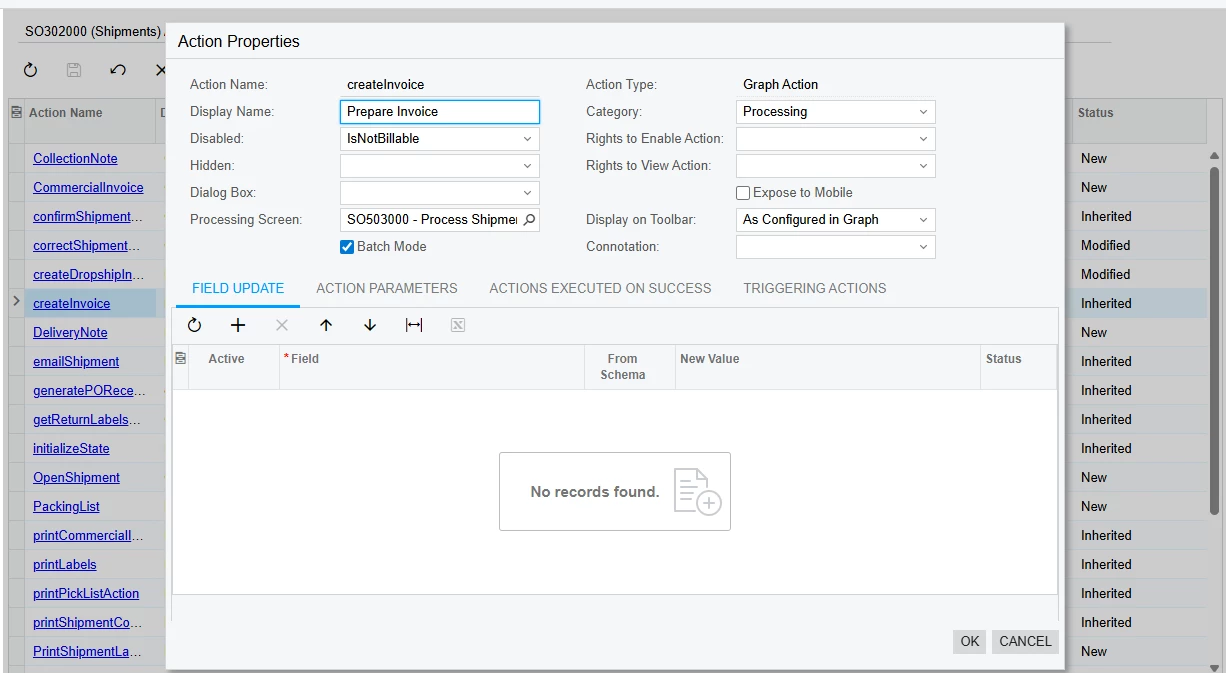Switch to the Action Parameters tab

tap(386, 288)
